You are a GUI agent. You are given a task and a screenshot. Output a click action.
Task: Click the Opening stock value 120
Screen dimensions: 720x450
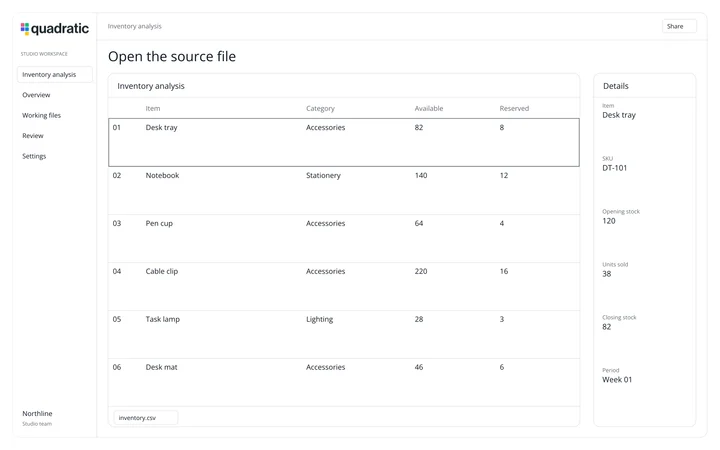point(608,221)
